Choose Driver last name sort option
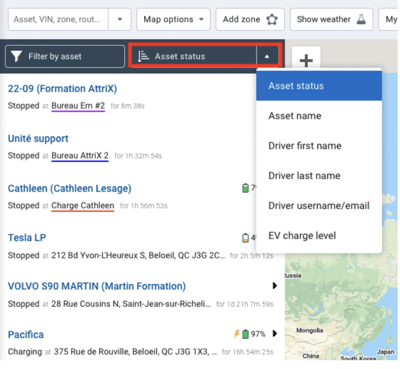Image resolution: width=400 pixels, height=369 pixels. (x=319, y=176)
